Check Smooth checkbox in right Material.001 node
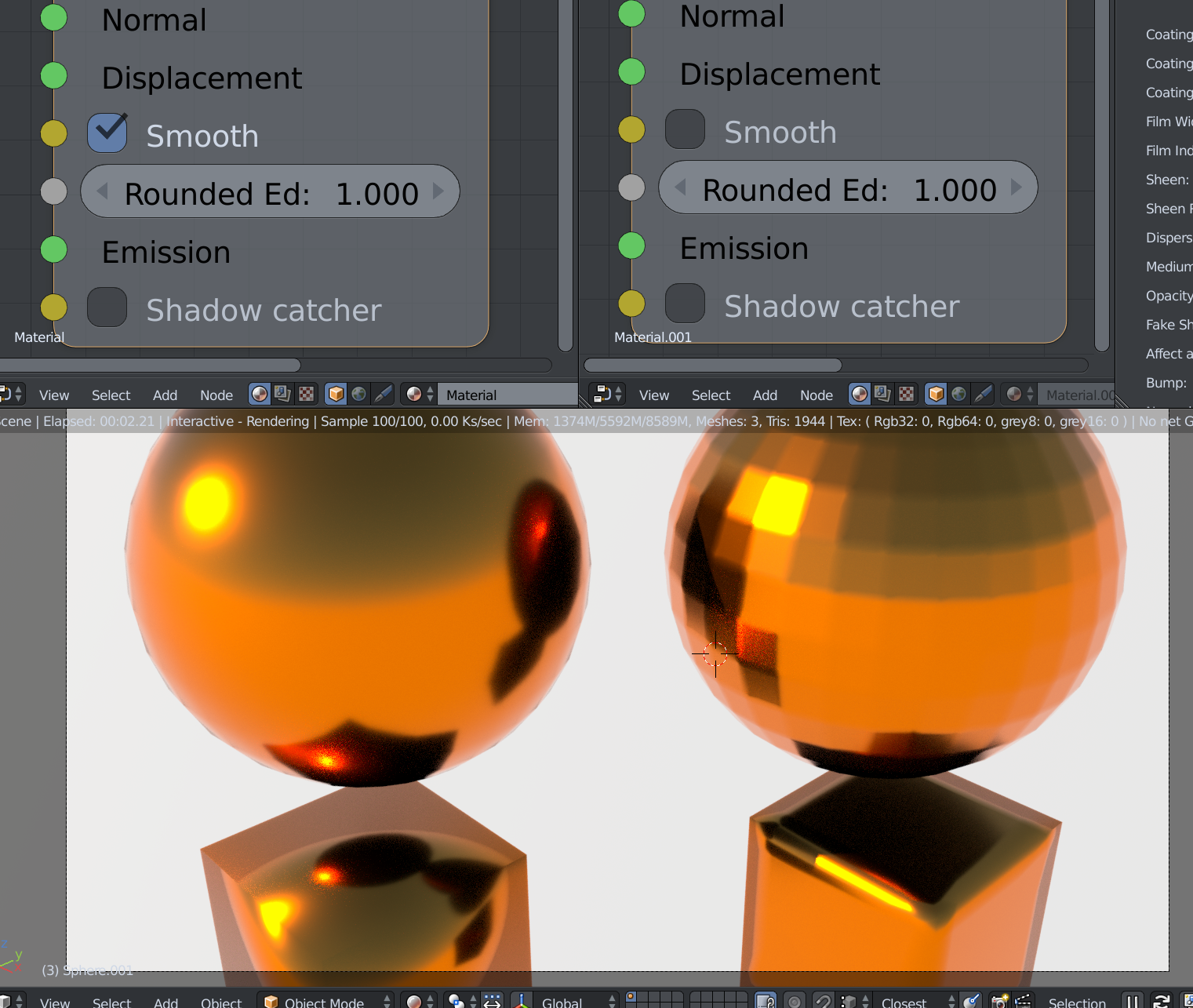Viewport: 1193px width, 1008px height. (685, 129)
